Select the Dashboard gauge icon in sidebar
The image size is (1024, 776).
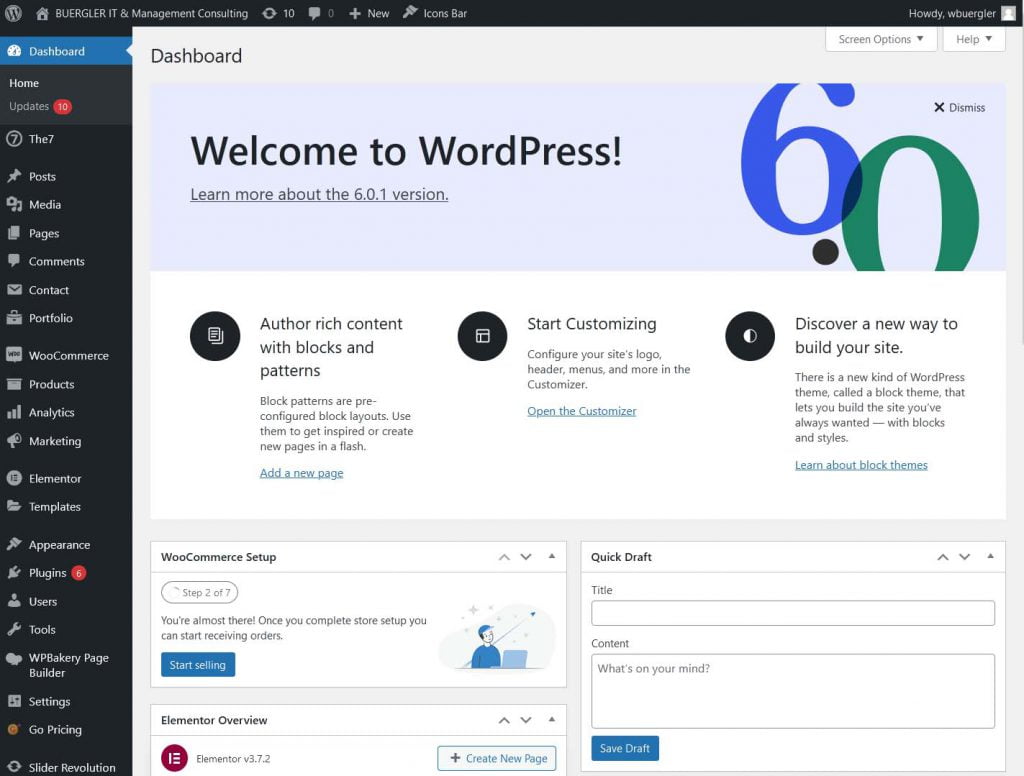[x=14, y=51]
